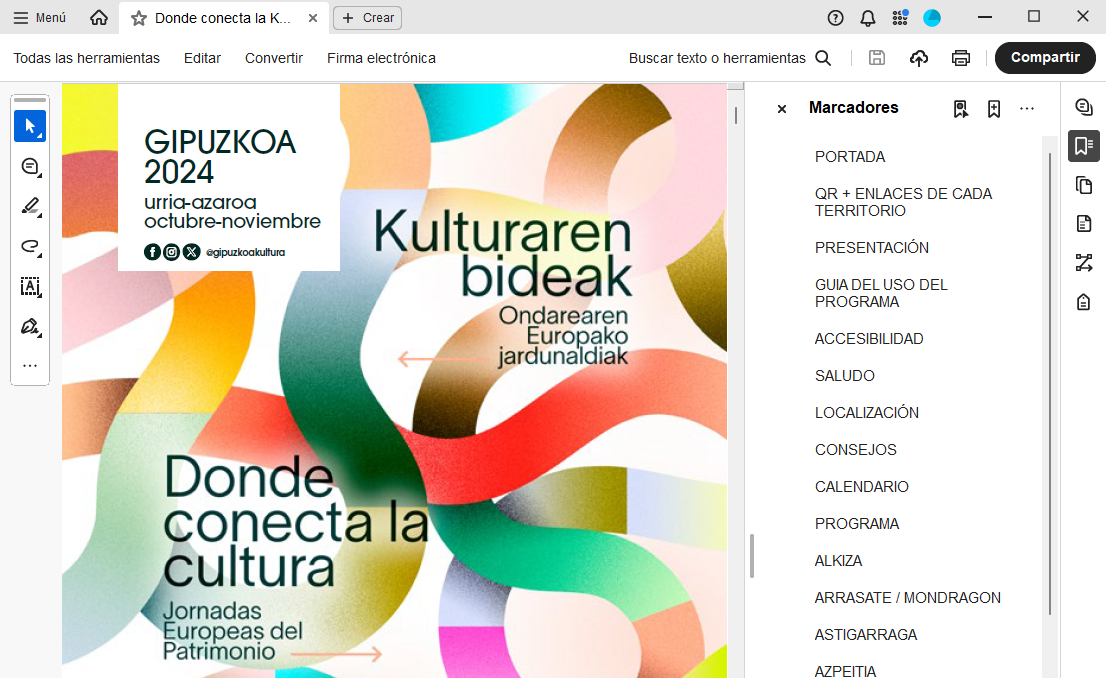Open LOCALIZACIÓN bookmark
The image size is (1106, 678).
point(867,413)
